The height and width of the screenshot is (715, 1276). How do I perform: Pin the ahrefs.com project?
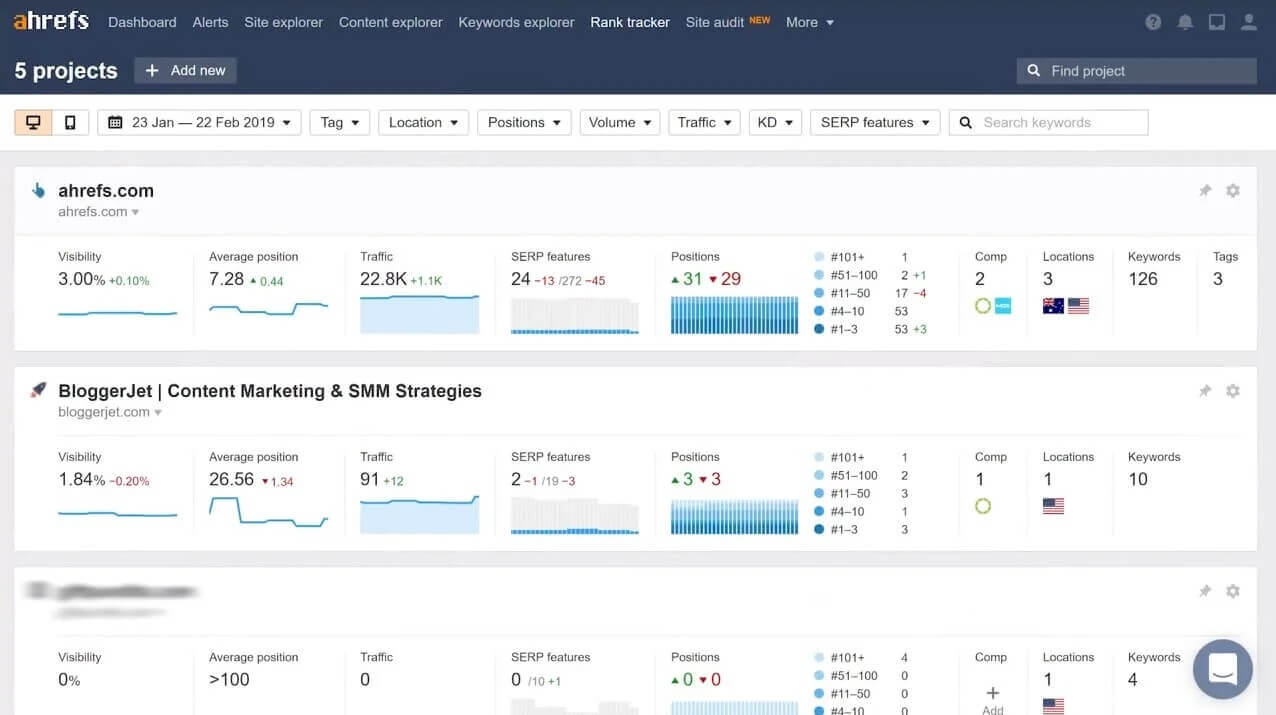(x=1205, y=191)
